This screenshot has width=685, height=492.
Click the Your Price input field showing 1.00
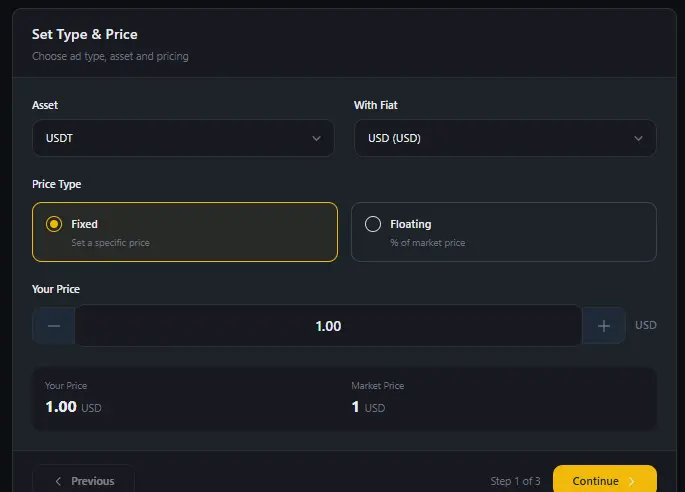328,326
